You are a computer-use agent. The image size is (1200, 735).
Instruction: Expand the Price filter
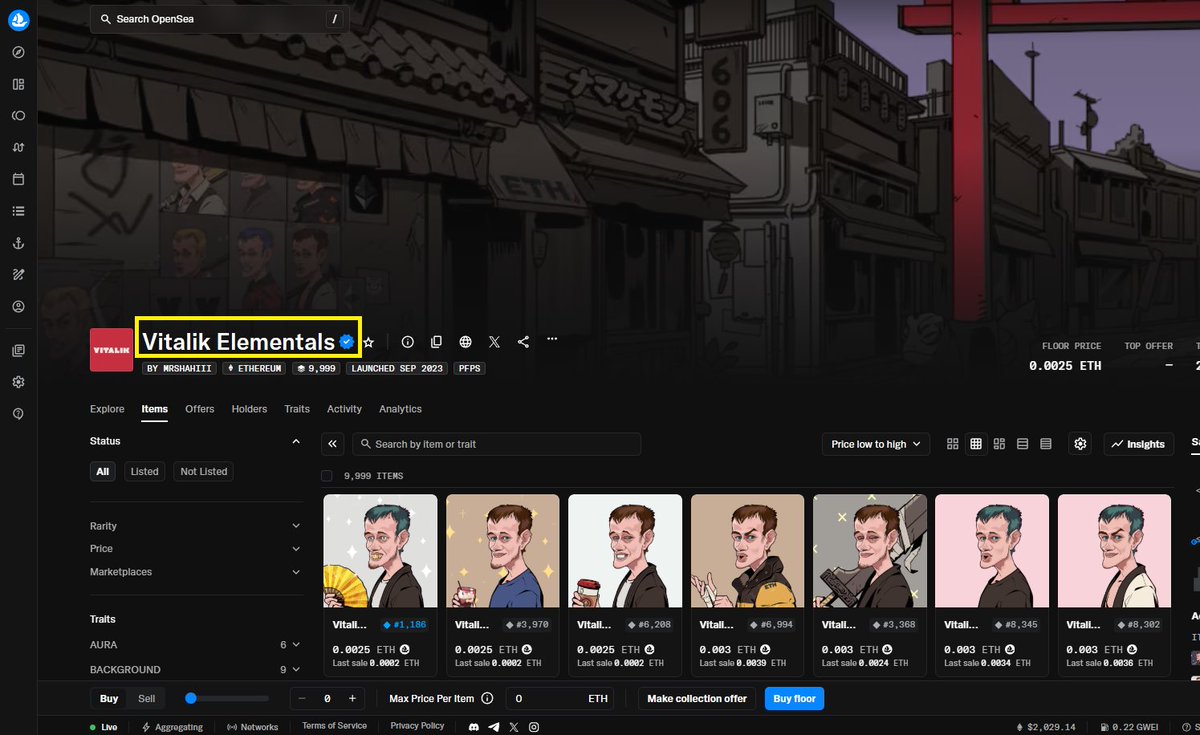pyautogui.click(x=195, y=549)
